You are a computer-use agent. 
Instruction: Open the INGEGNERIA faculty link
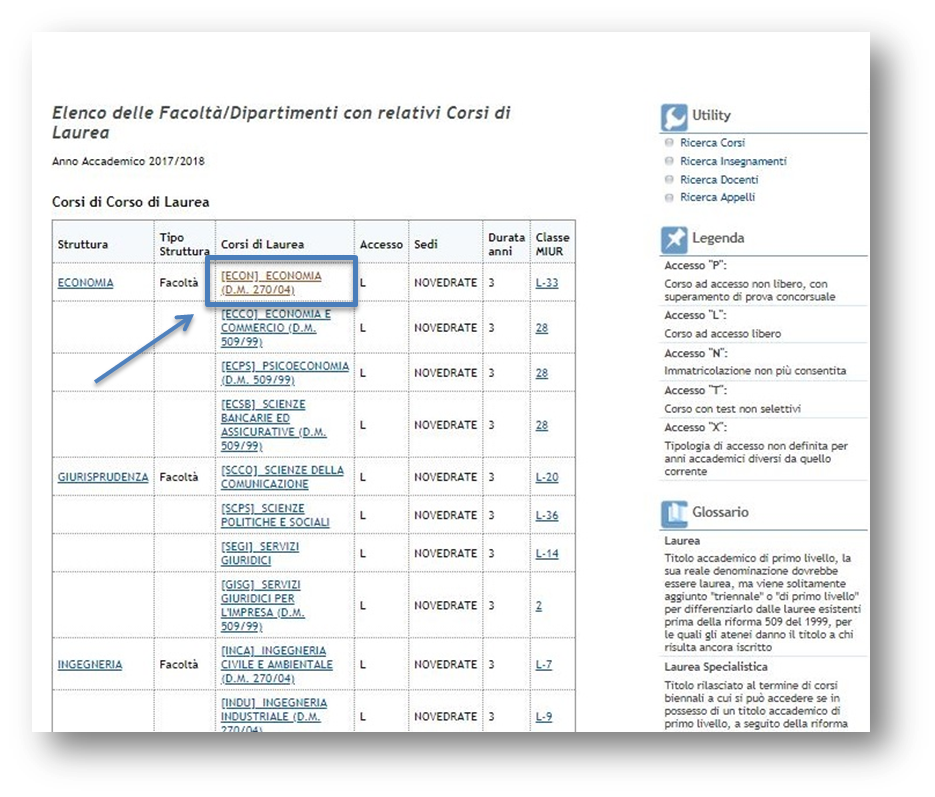pos(89,664)
